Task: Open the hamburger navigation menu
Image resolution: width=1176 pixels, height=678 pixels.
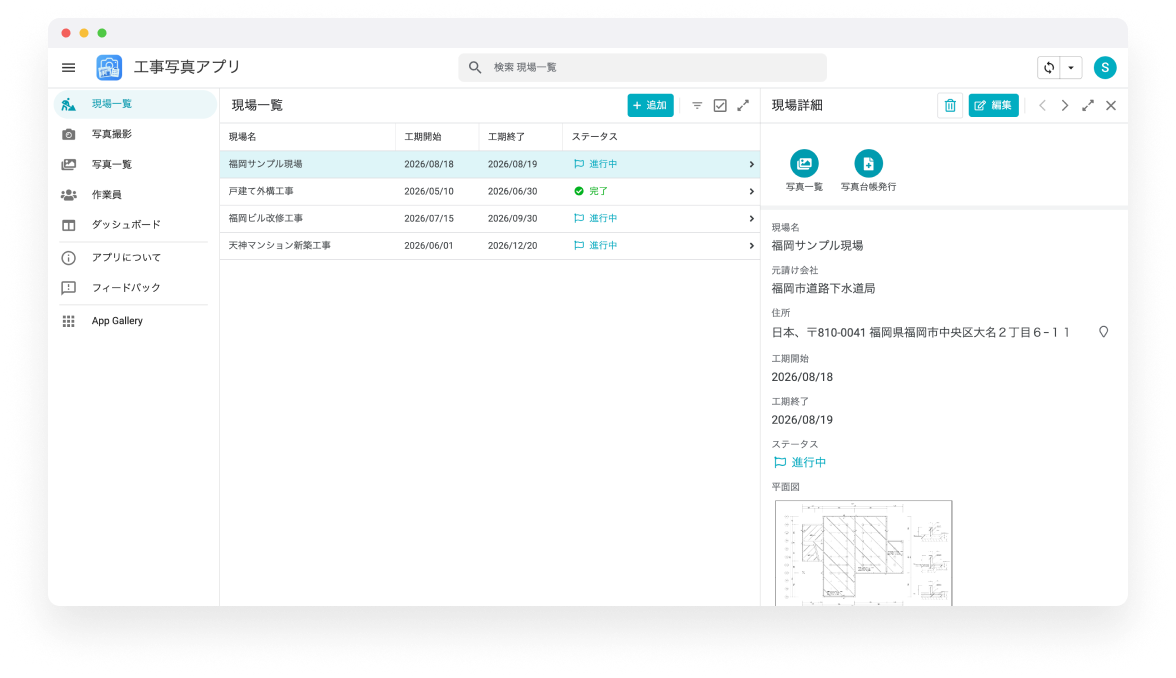Action: point(68,68)
